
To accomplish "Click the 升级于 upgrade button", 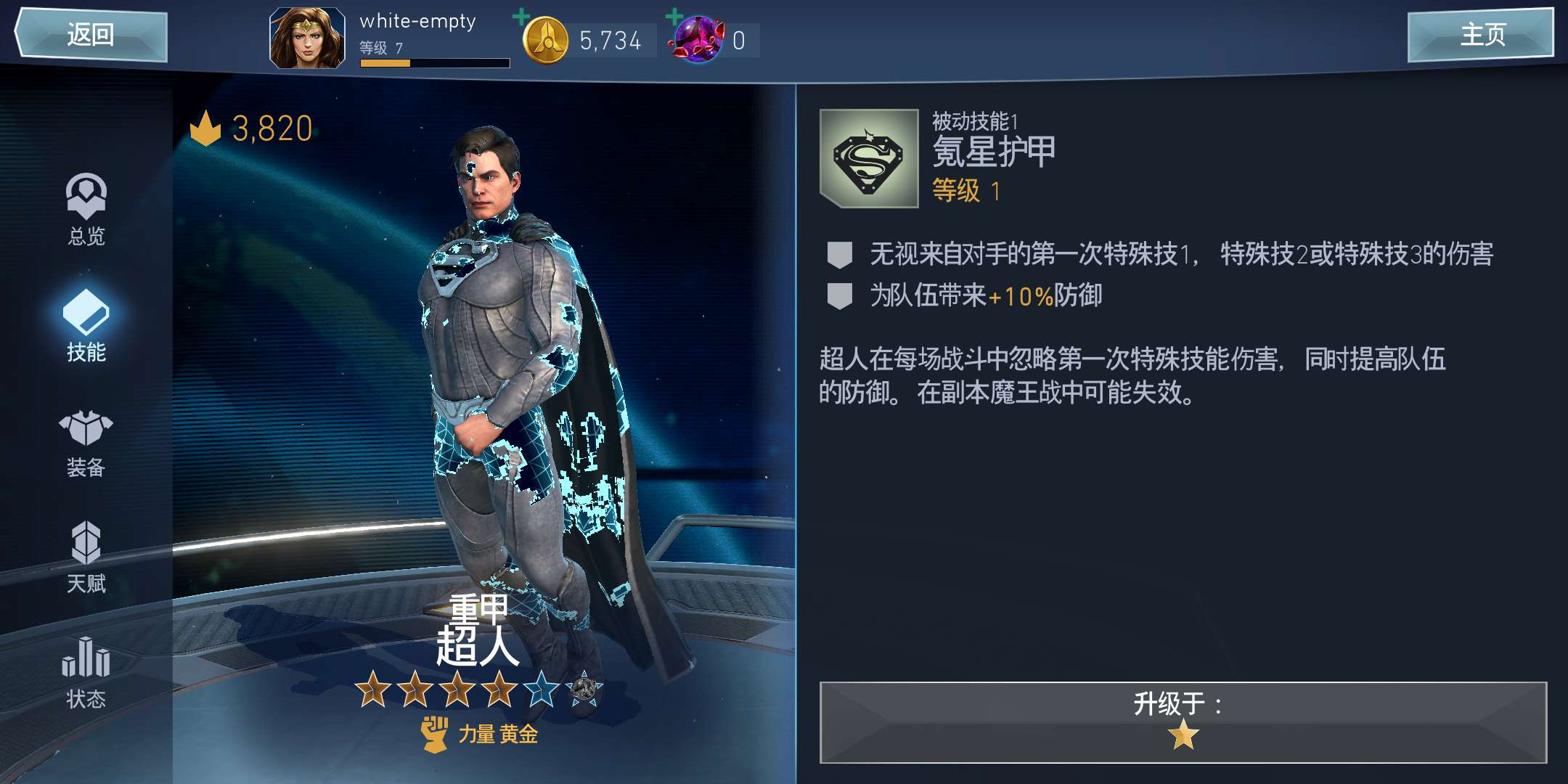I will point(1183,722).
